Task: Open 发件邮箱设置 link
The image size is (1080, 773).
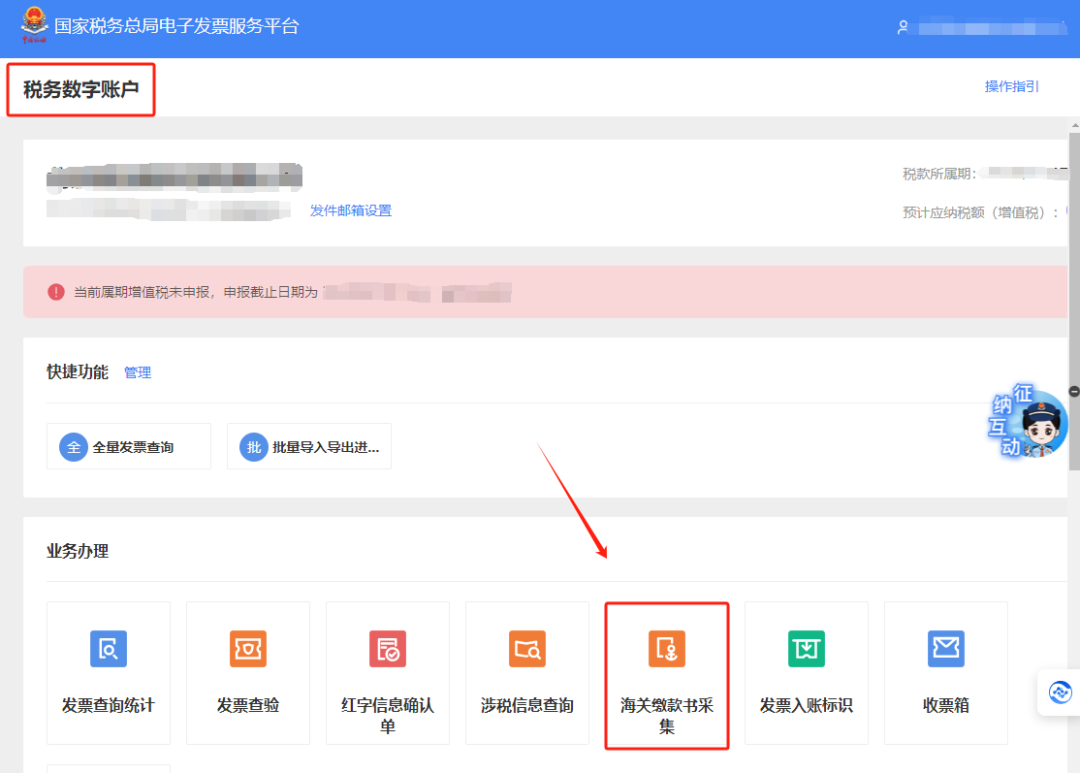Action: click(351, 210)
